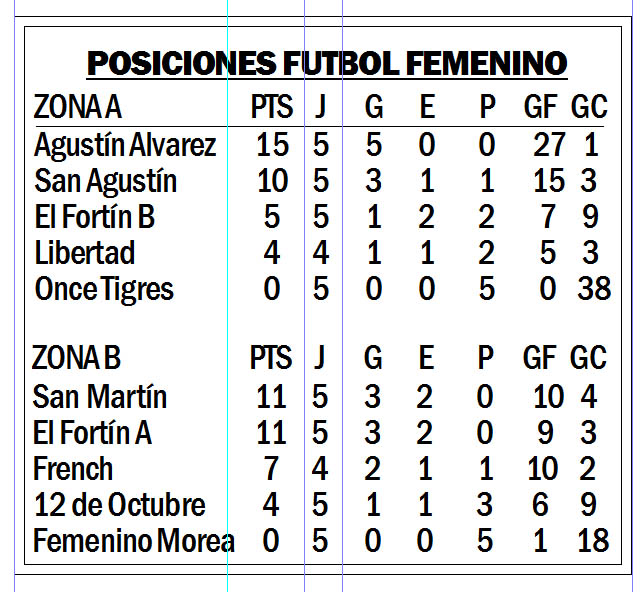Click the Agustín Alvarez team name

pos(125,146)
